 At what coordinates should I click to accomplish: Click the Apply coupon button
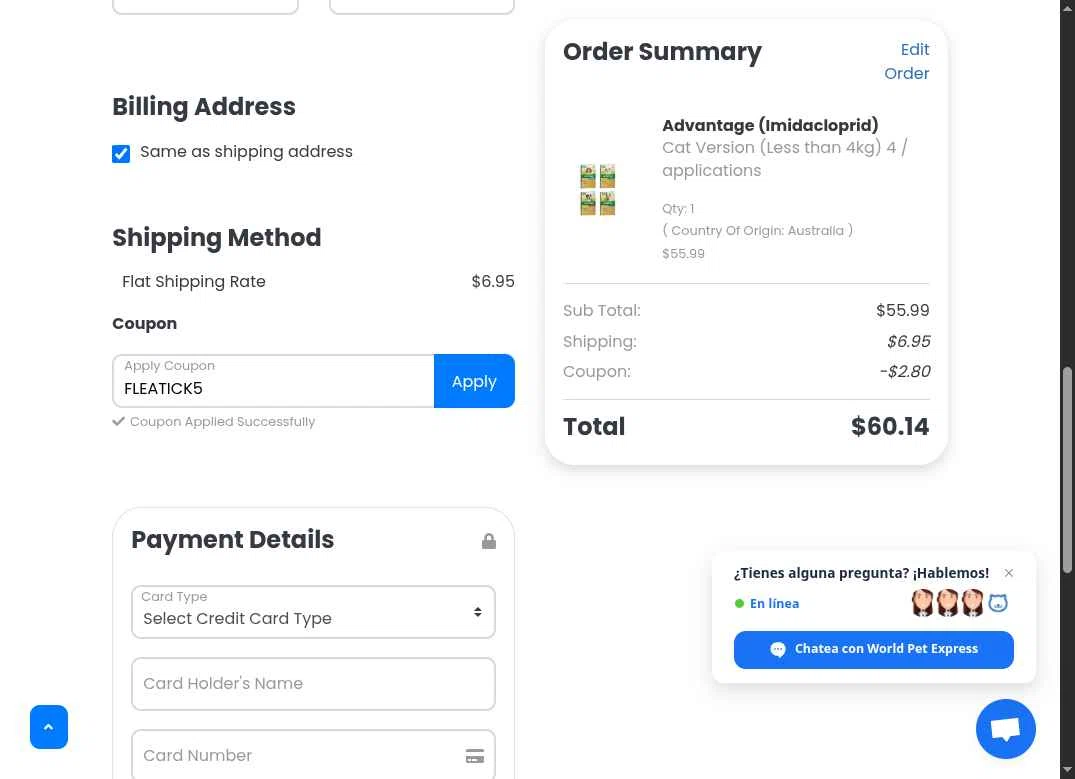point(474,381)
